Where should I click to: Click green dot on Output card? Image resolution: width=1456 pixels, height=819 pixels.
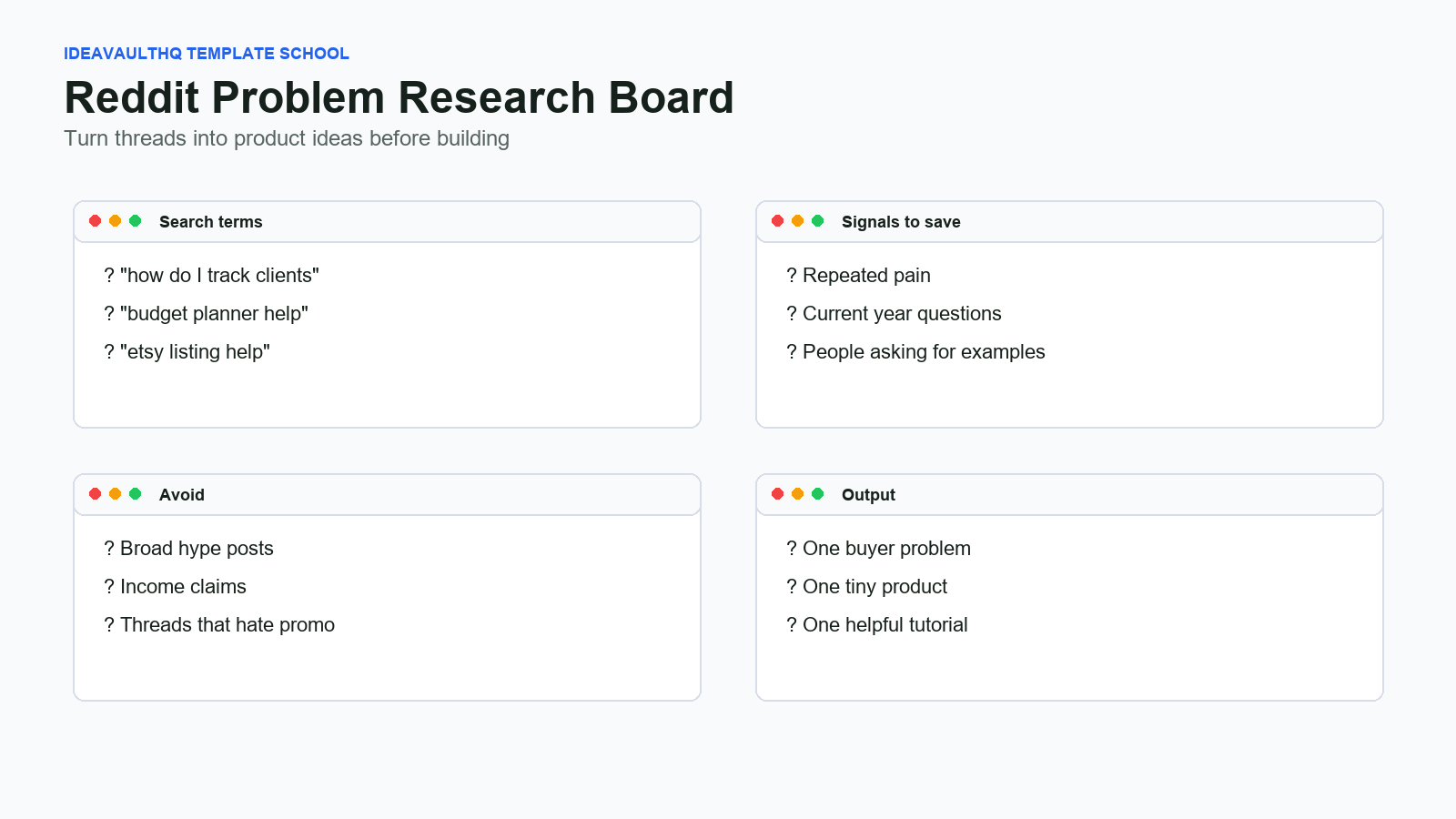coord(817,494)
